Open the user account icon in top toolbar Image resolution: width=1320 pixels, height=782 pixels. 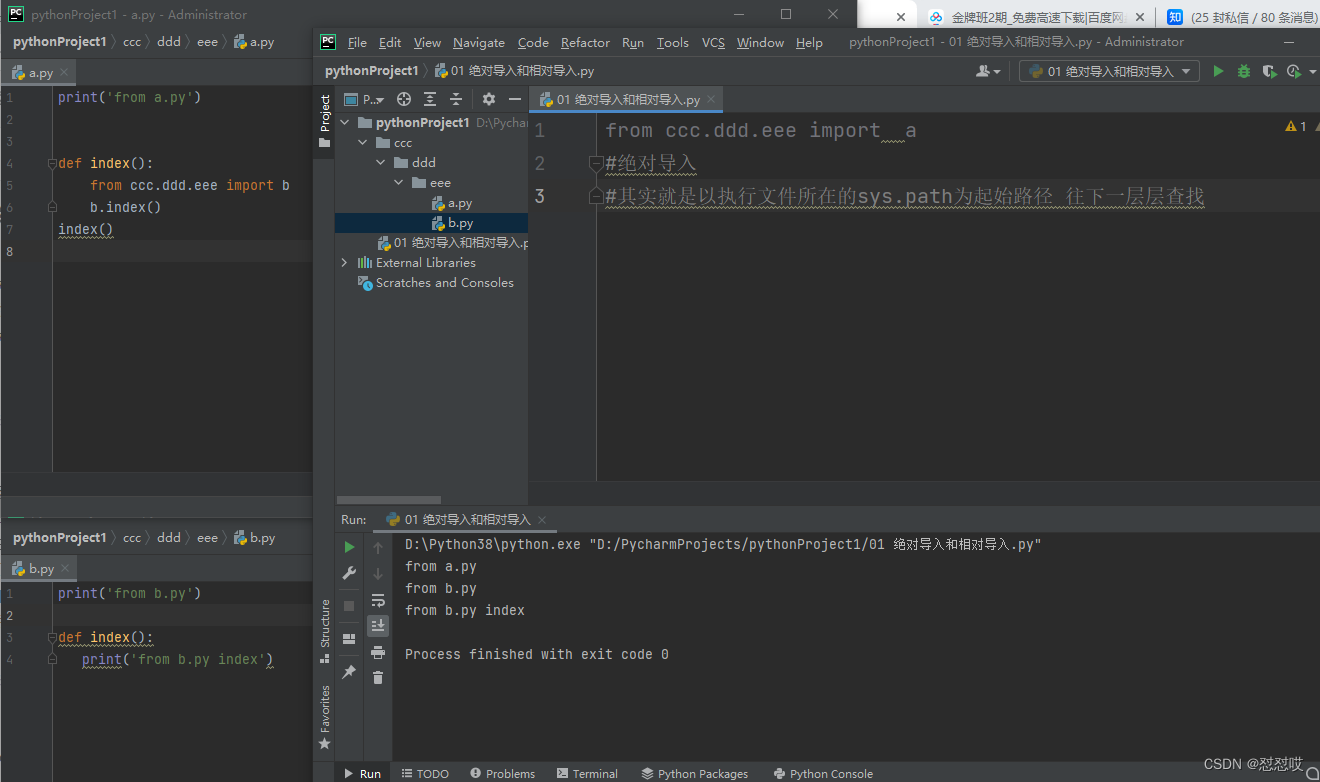click(988, 71)
